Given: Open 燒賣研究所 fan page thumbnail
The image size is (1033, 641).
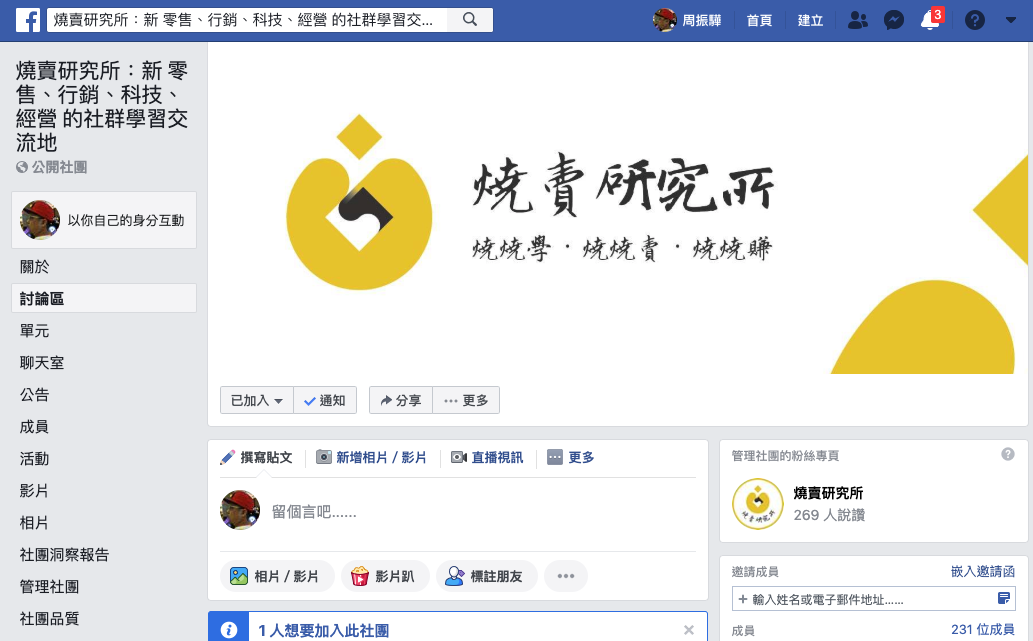Looking at the screenshot, I should (x=758, y=503).
